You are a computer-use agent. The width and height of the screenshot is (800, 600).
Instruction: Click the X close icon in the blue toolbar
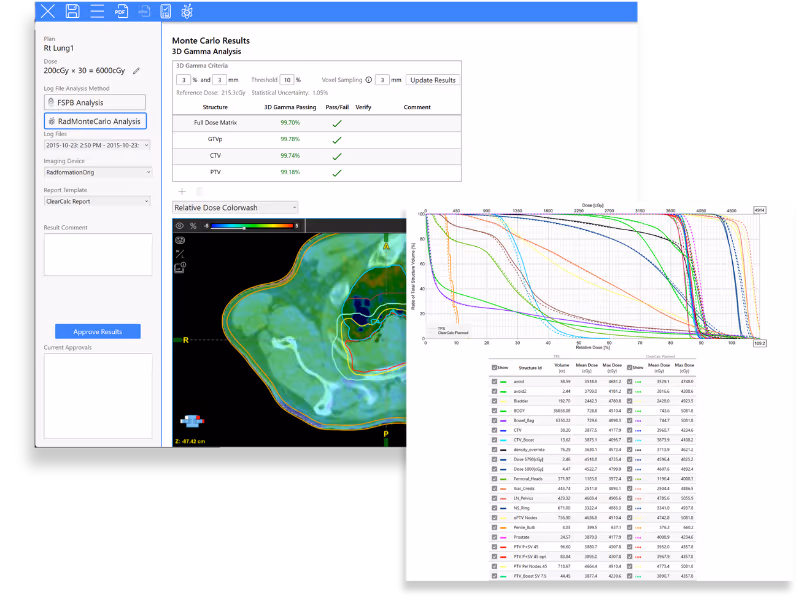pos(47,11)
